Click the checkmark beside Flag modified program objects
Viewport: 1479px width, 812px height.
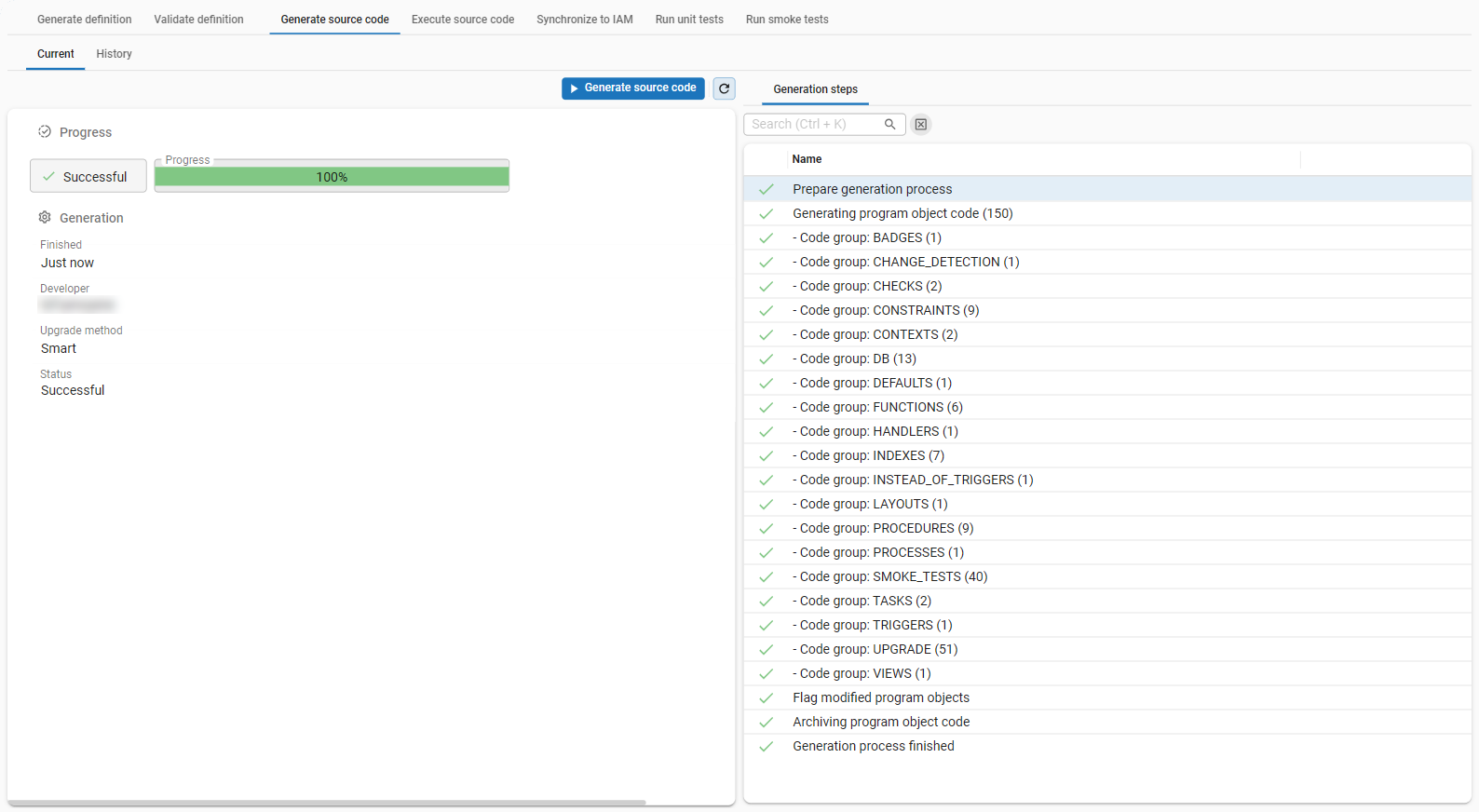tap(767, 697)
